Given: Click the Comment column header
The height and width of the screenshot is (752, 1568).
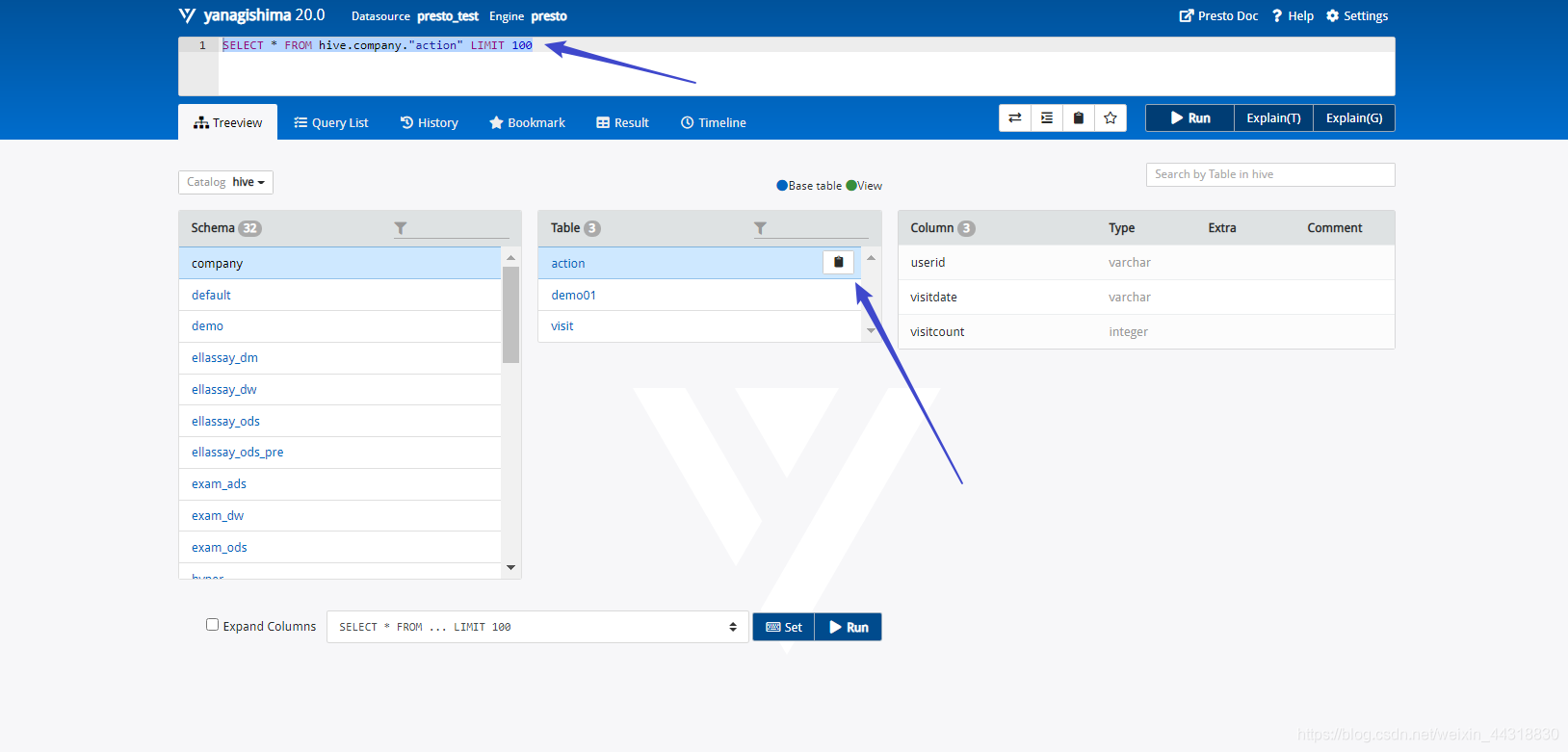Looking at the screenshot, I should 1335,228.
